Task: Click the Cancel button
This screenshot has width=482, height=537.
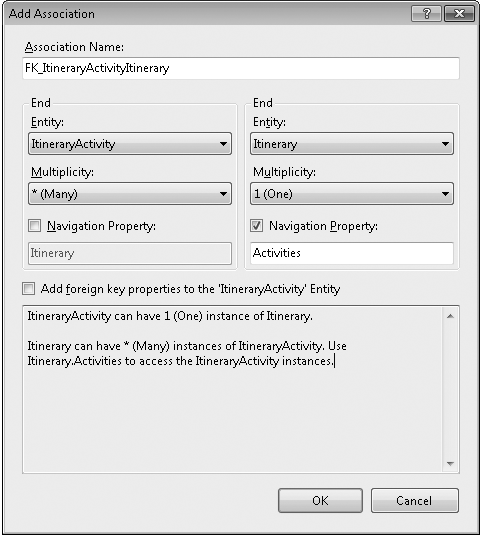Action: click(x=415, y=501)
